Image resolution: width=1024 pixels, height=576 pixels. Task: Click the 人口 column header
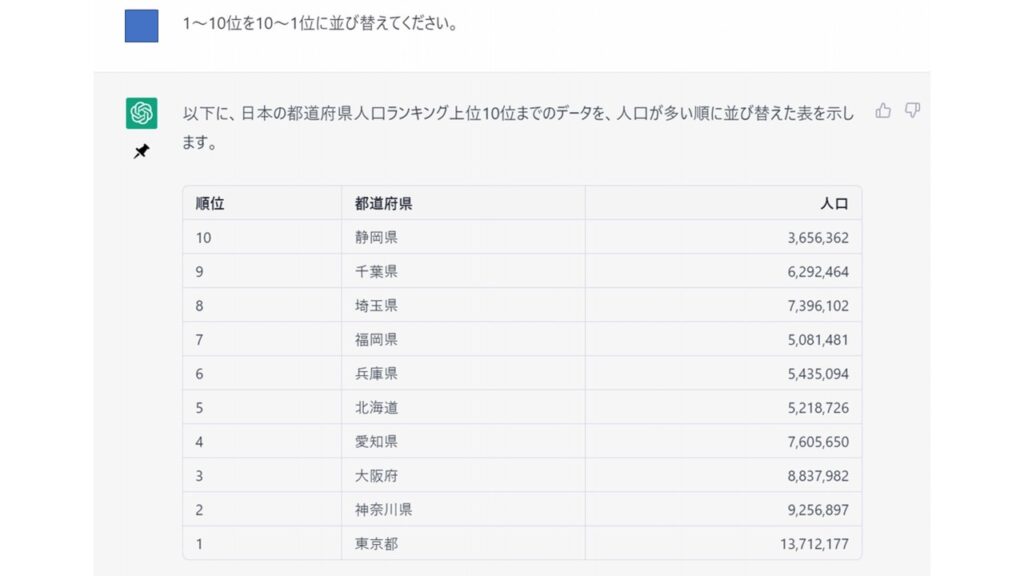(833, 203)
